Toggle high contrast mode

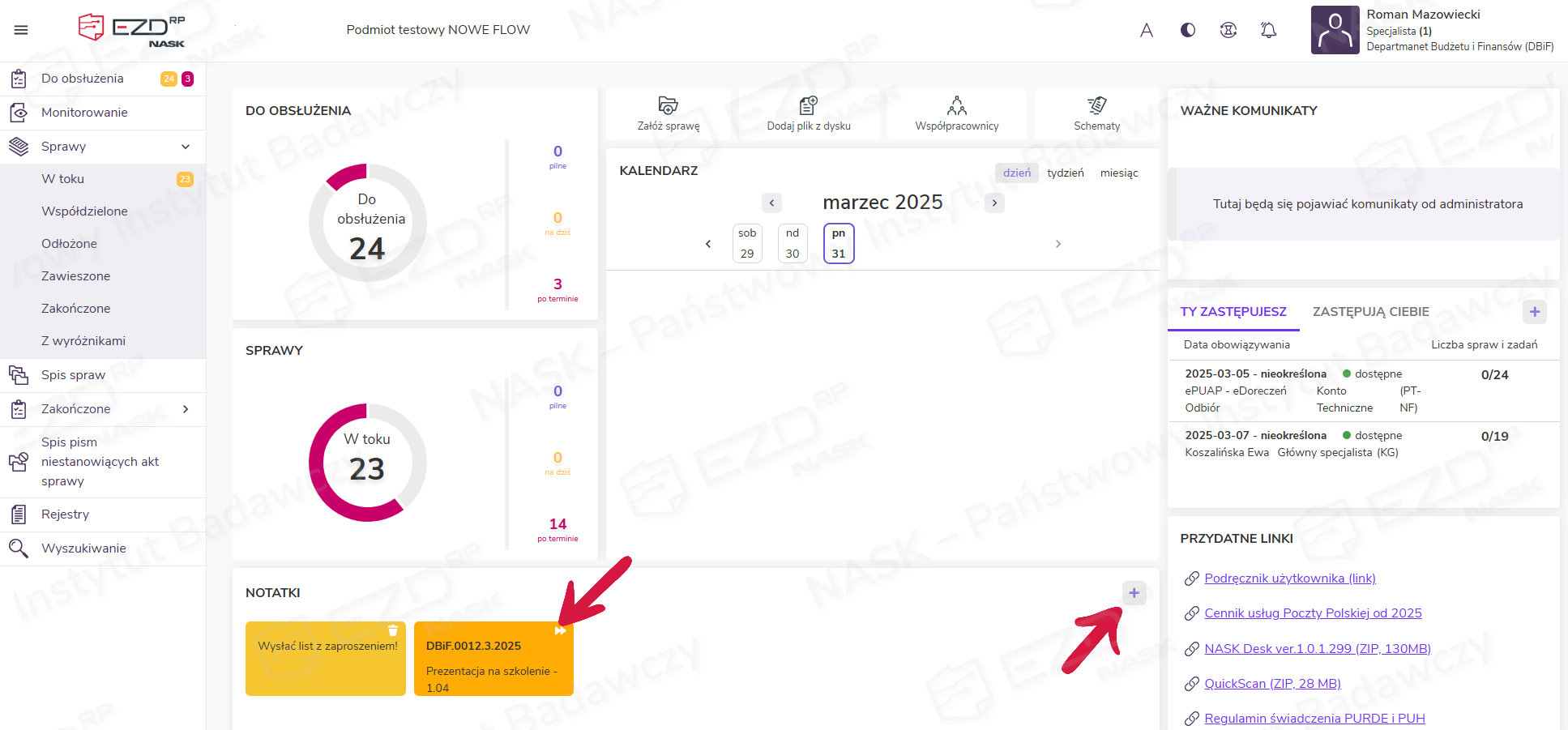(1187, 30)
